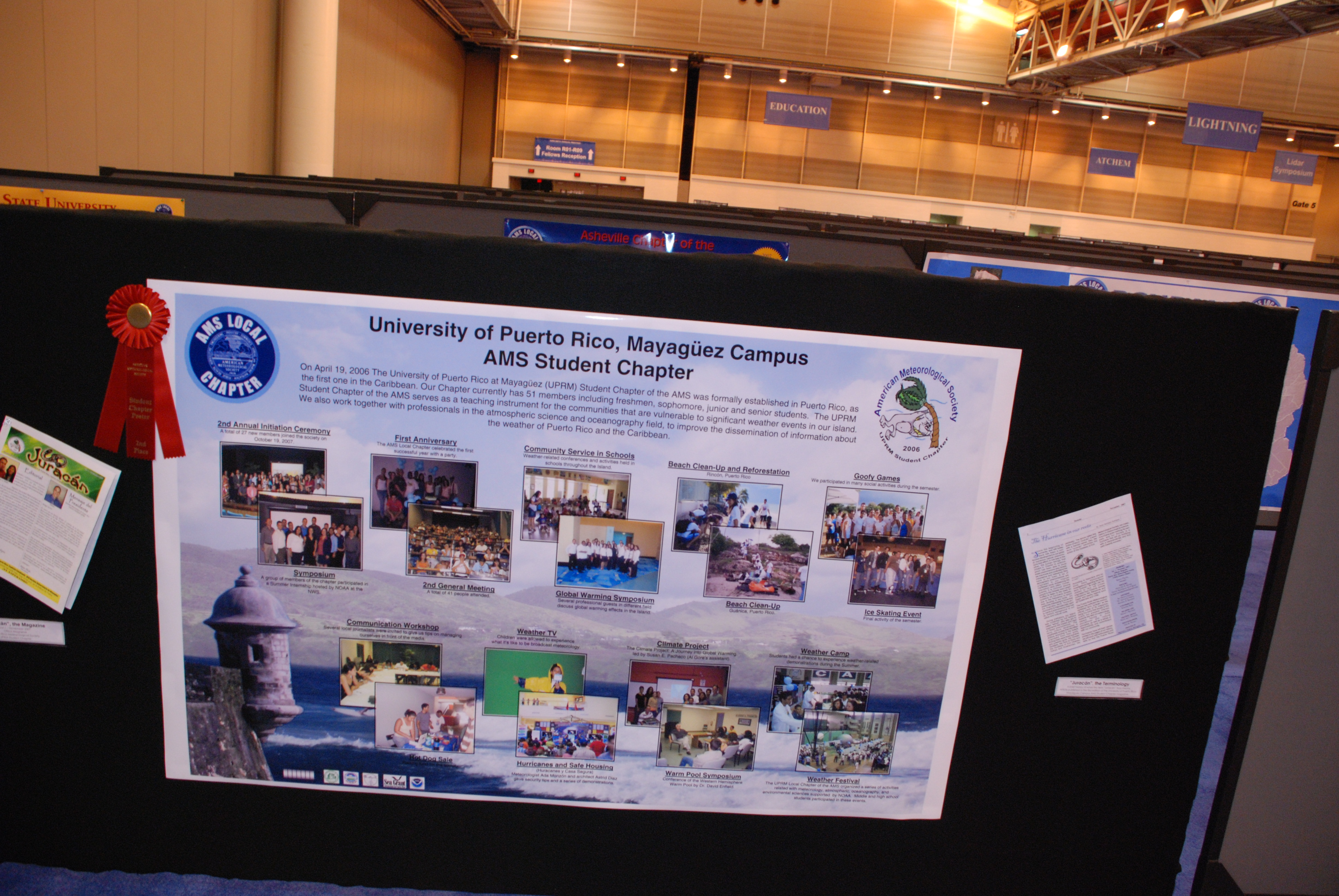1339x896 pixels.
Task: Select the red second place rosette ribbon
Action: [x=139, y=372]
